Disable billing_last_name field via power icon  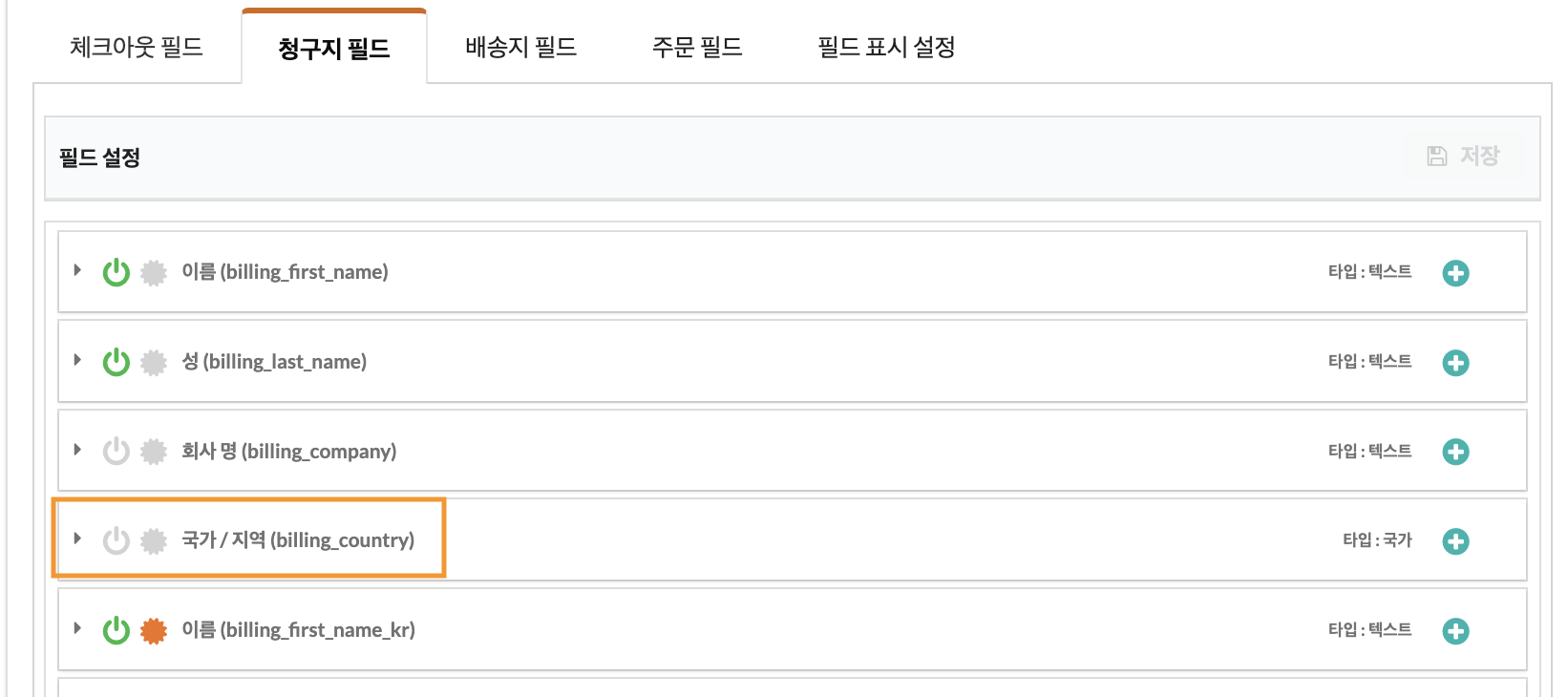(x=117, y=362)
